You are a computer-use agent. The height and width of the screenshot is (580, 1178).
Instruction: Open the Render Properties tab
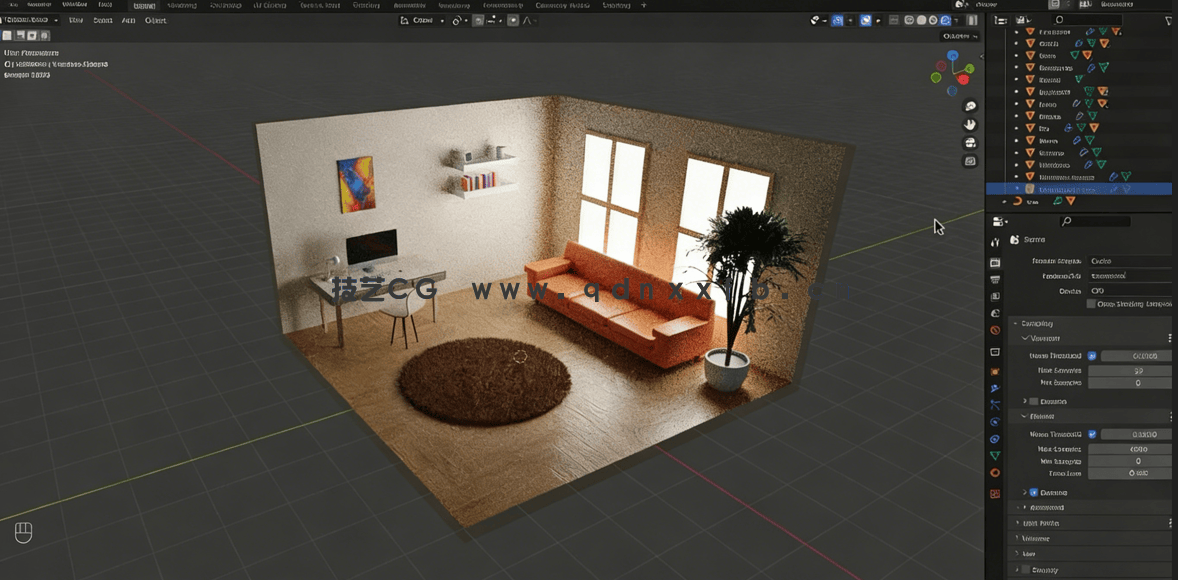994,263
